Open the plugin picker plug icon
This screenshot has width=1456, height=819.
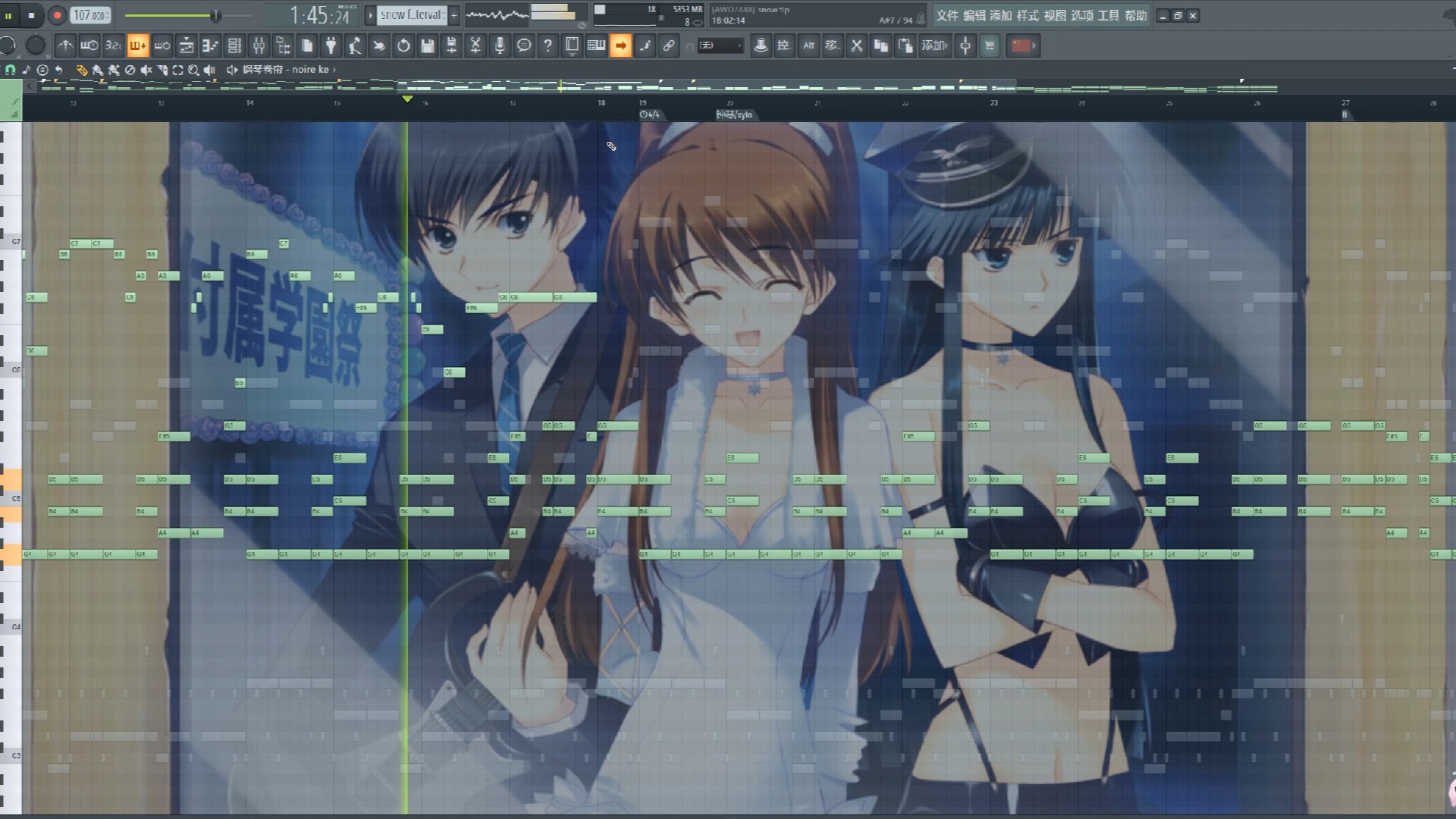coord(331,46)
